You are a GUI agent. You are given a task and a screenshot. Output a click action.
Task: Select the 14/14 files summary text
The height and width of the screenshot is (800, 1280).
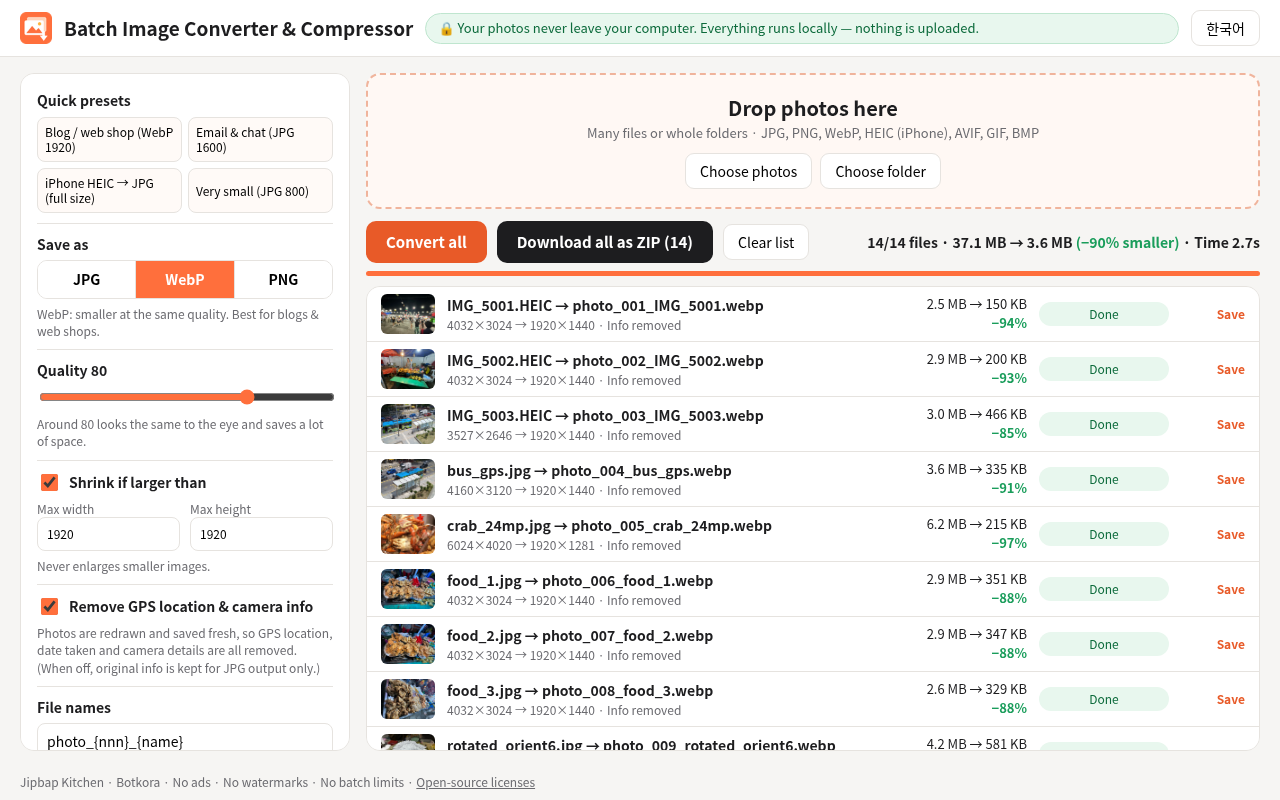pos(1063,242)
